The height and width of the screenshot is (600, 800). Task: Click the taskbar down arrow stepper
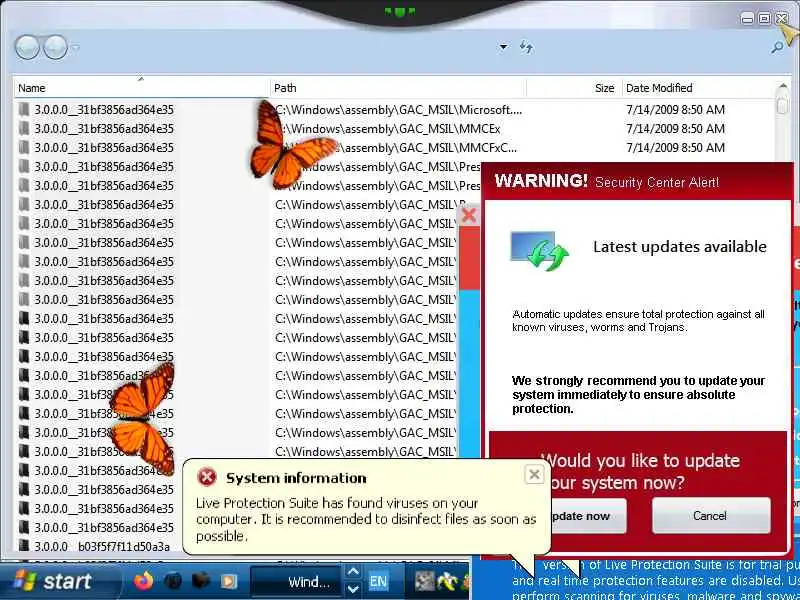[353, 589]
